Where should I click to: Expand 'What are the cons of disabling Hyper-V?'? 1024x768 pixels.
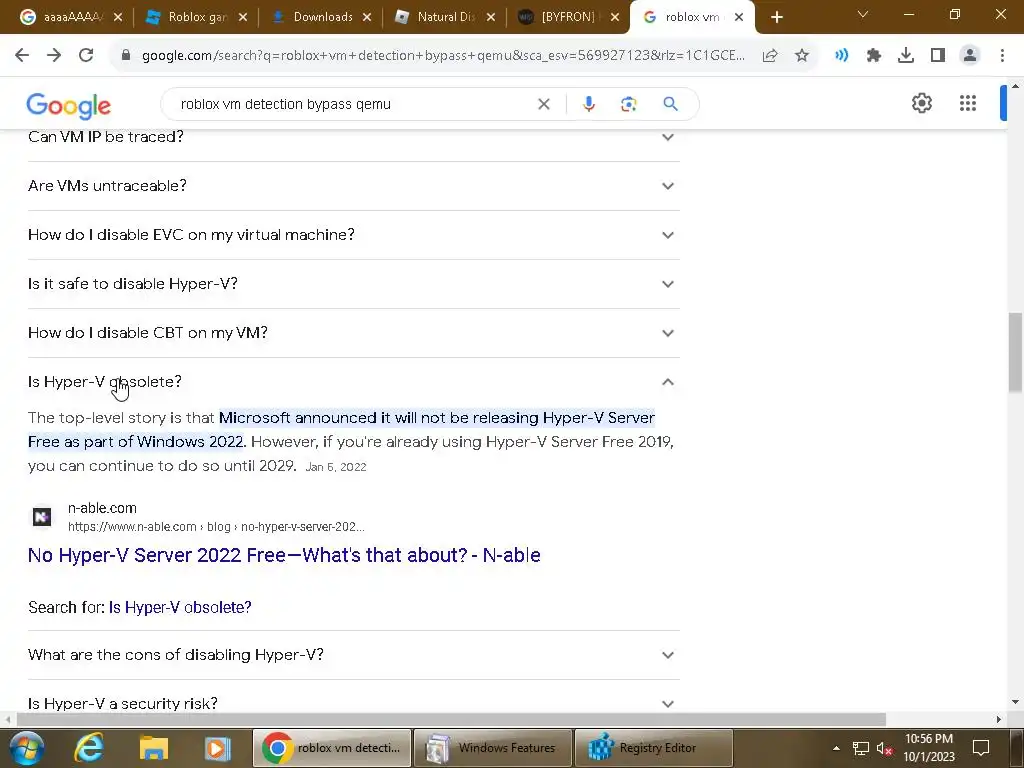[353, 655]
